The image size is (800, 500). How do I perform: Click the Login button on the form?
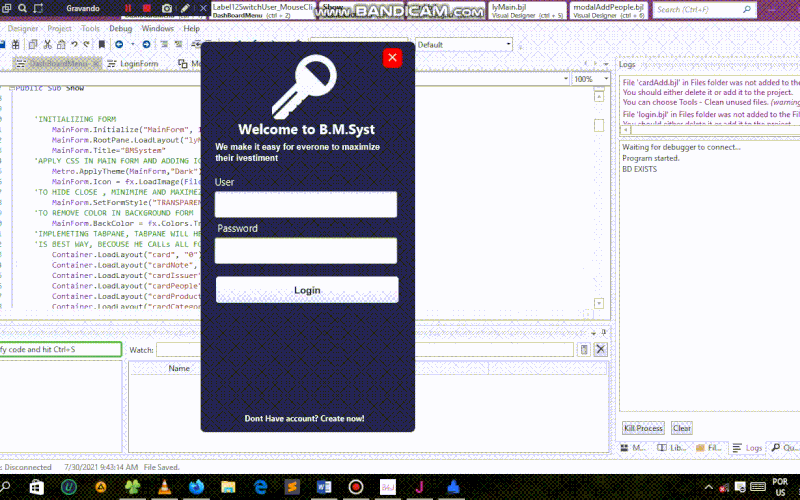(307, 290)
